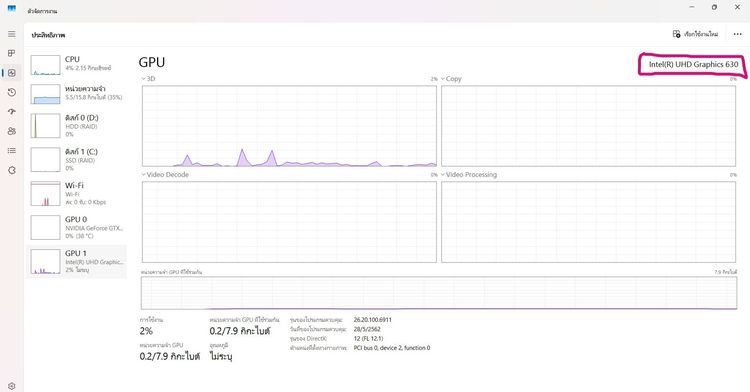Click the 2% utilization value
This screenshot has width=750, height=392.
click(146, 331)
